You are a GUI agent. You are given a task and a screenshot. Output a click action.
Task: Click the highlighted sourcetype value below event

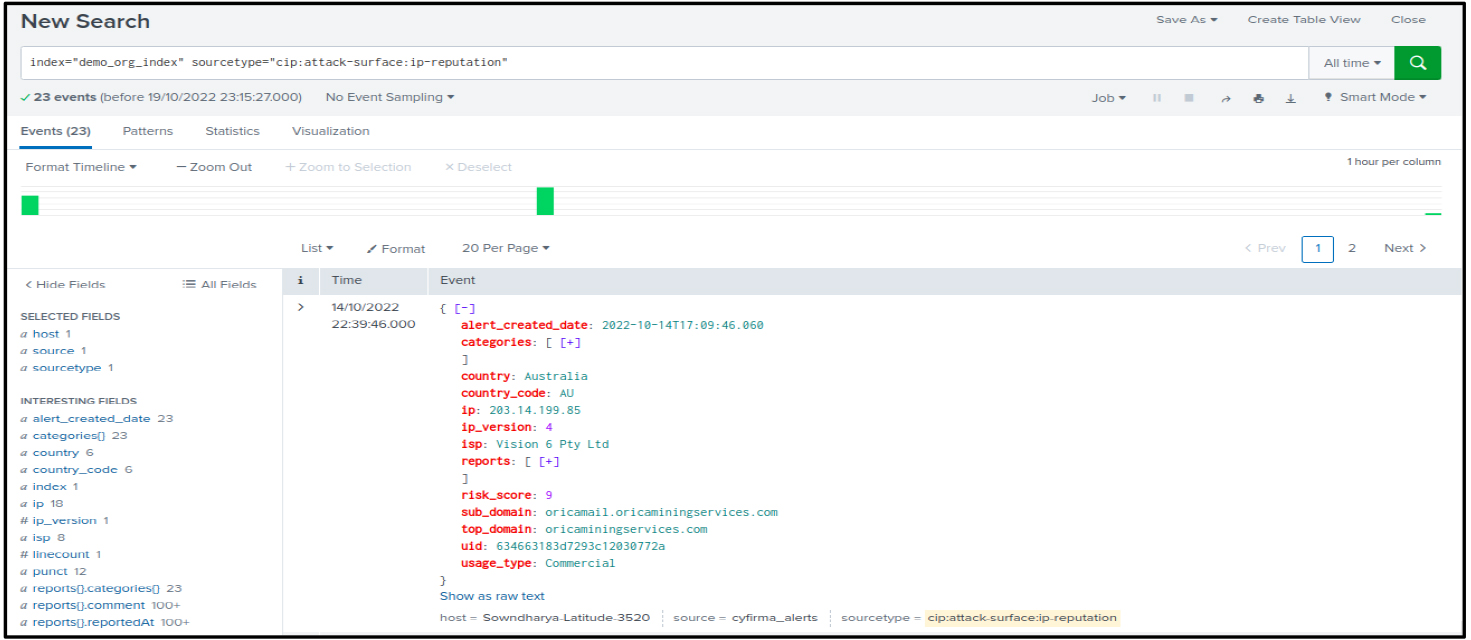(1021, 618)
